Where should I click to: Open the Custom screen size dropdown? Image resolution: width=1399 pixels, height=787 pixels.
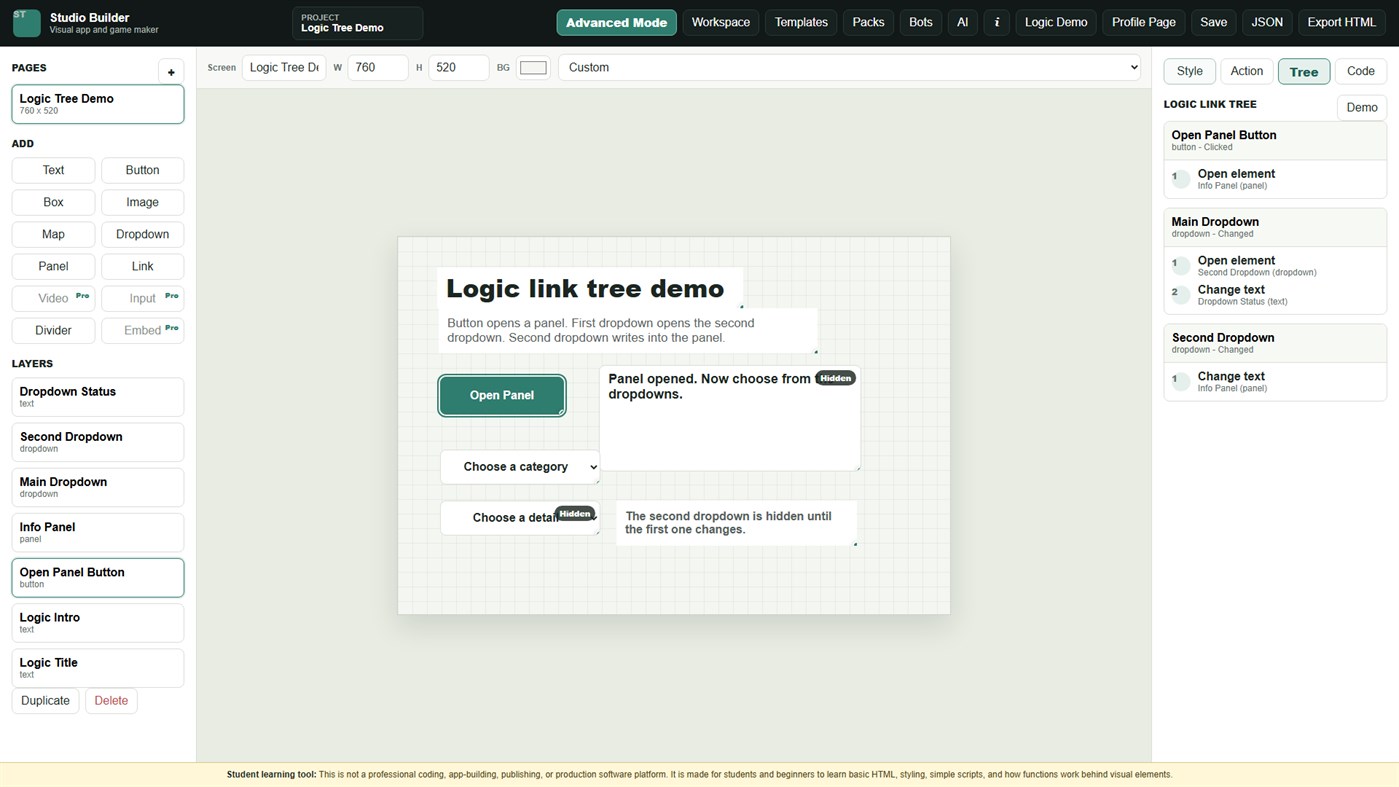pyautogui.click(x=849, y=67)
